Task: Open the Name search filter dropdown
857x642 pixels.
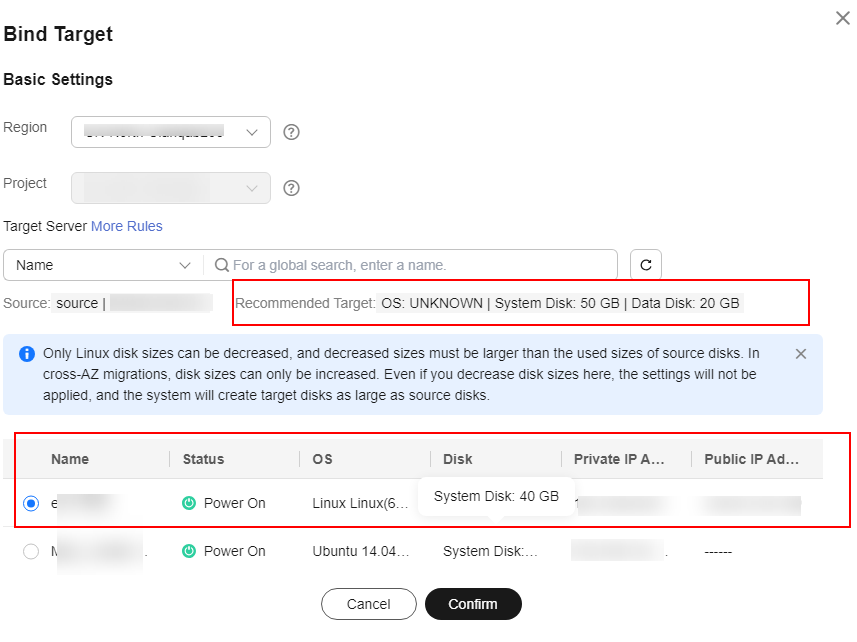Action: (x=103, y=265)
